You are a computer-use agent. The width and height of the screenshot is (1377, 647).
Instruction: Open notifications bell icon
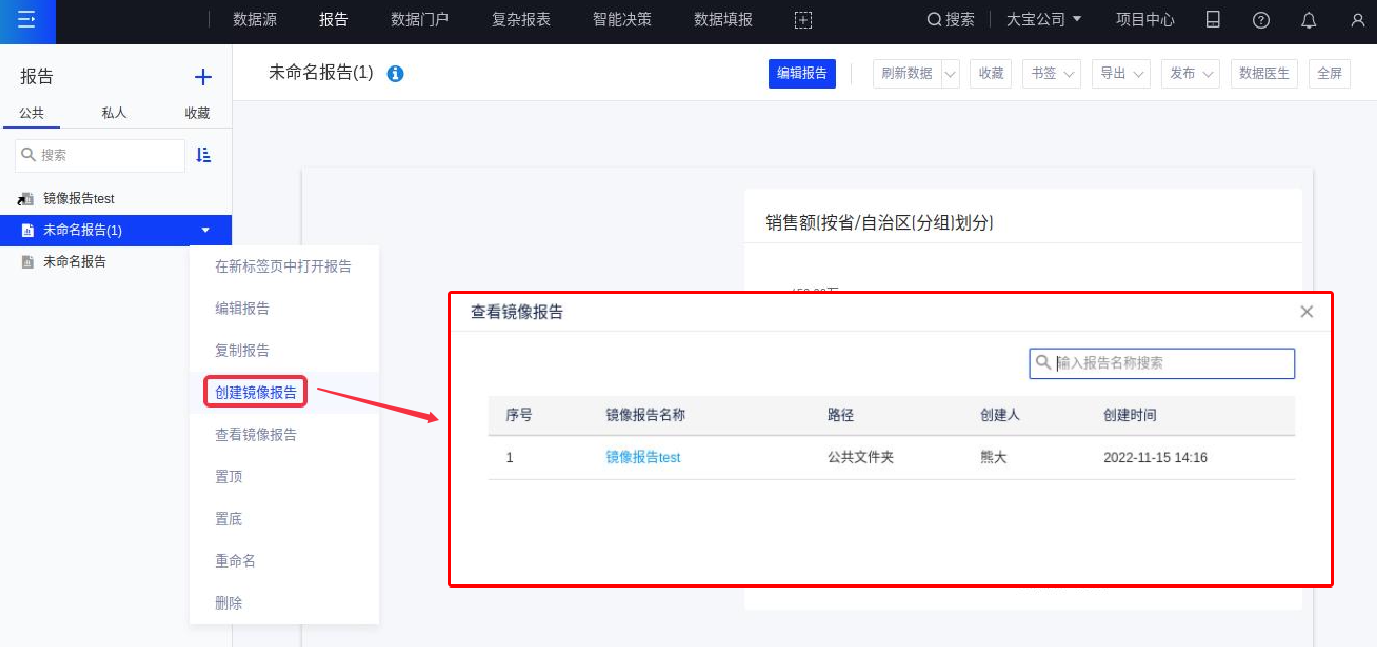click(x=1308, y=20)
